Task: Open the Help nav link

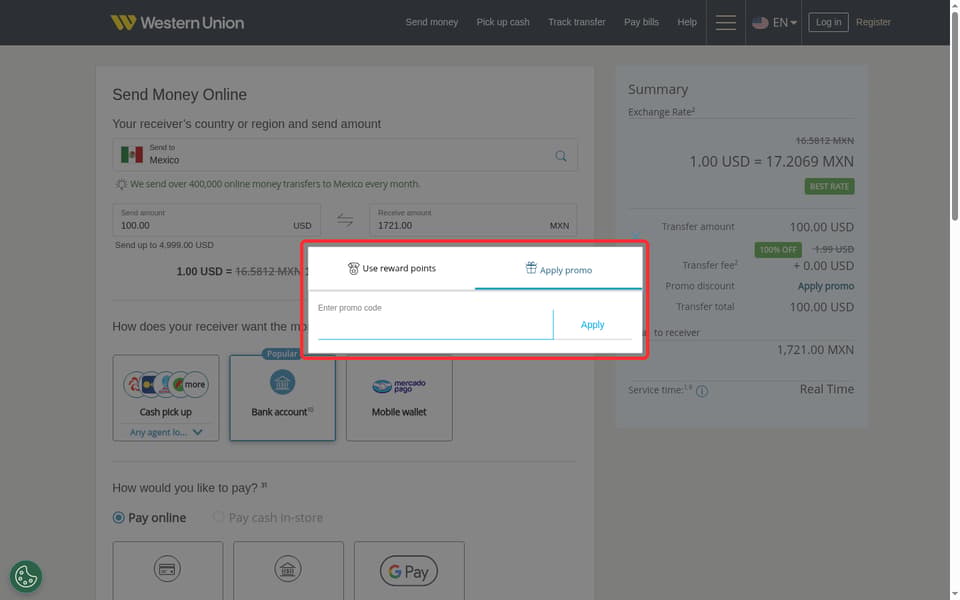Action: point(686,22)
